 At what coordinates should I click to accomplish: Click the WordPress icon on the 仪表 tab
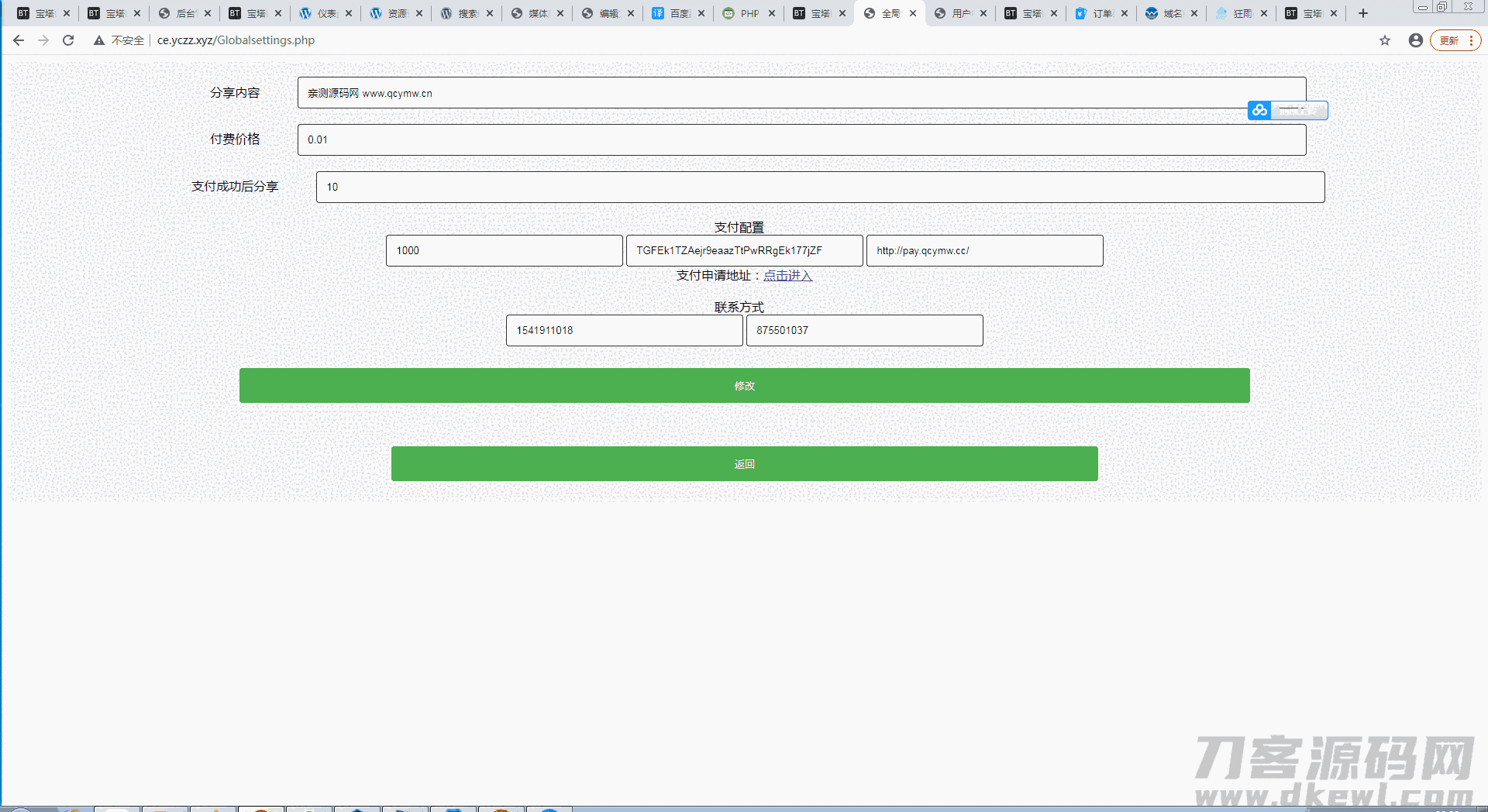click(305, 12)
